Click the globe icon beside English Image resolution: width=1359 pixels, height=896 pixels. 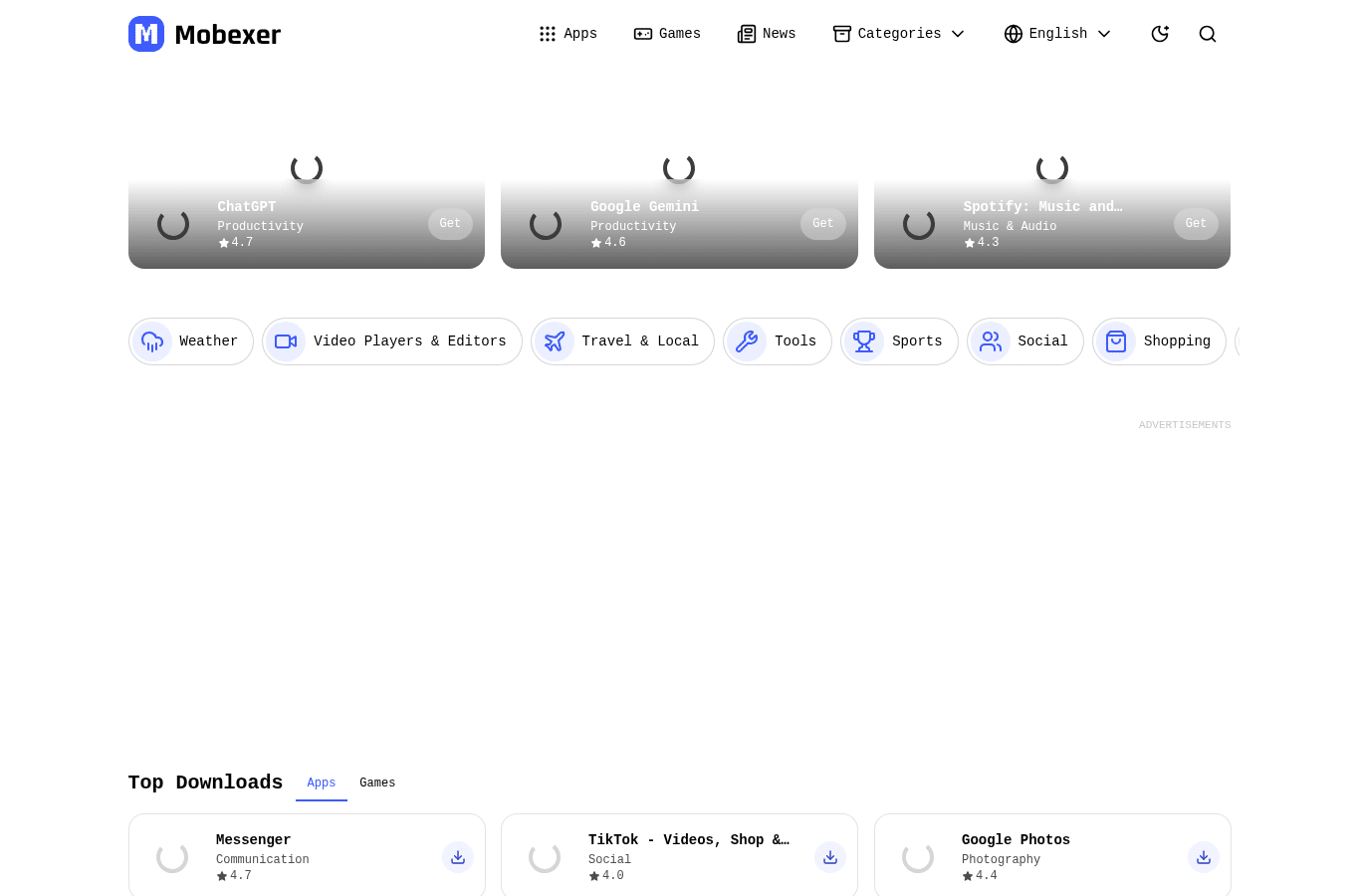[x=1014, y=34]
